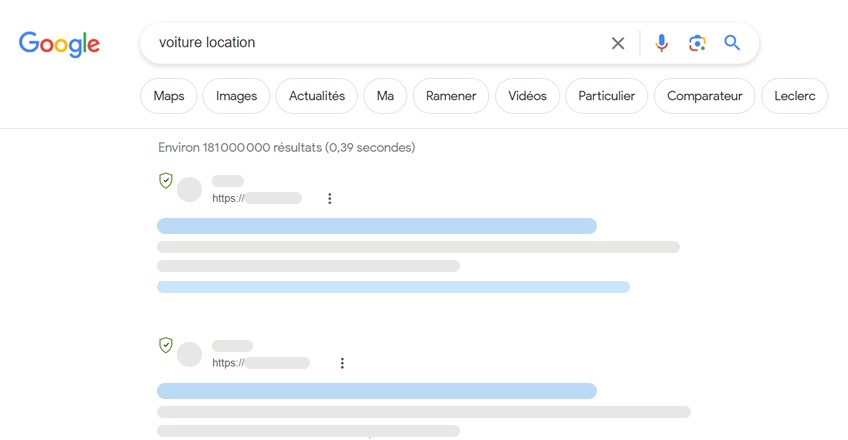This screenshot has width=848, height=440.
Task: Select the Actualités filter chip
Action: pos(316,96)
